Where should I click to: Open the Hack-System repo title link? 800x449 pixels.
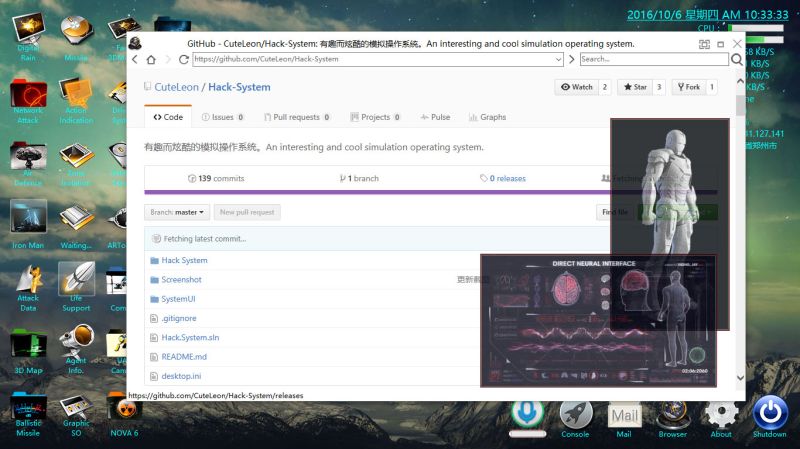click(239, 87)
